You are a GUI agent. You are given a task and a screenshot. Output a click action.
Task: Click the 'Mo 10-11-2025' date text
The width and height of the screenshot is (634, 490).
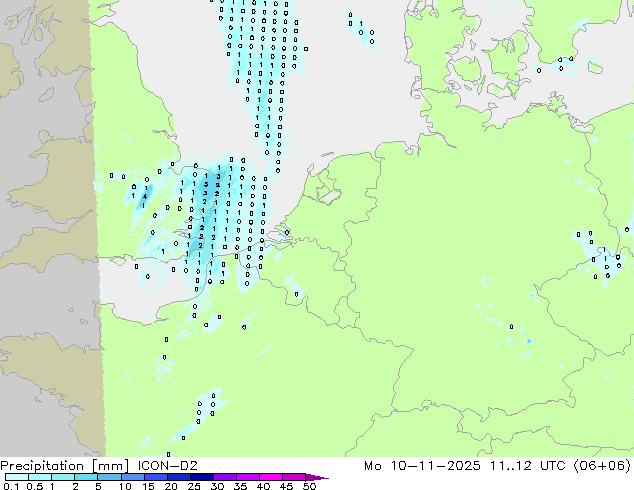(423, 466)
